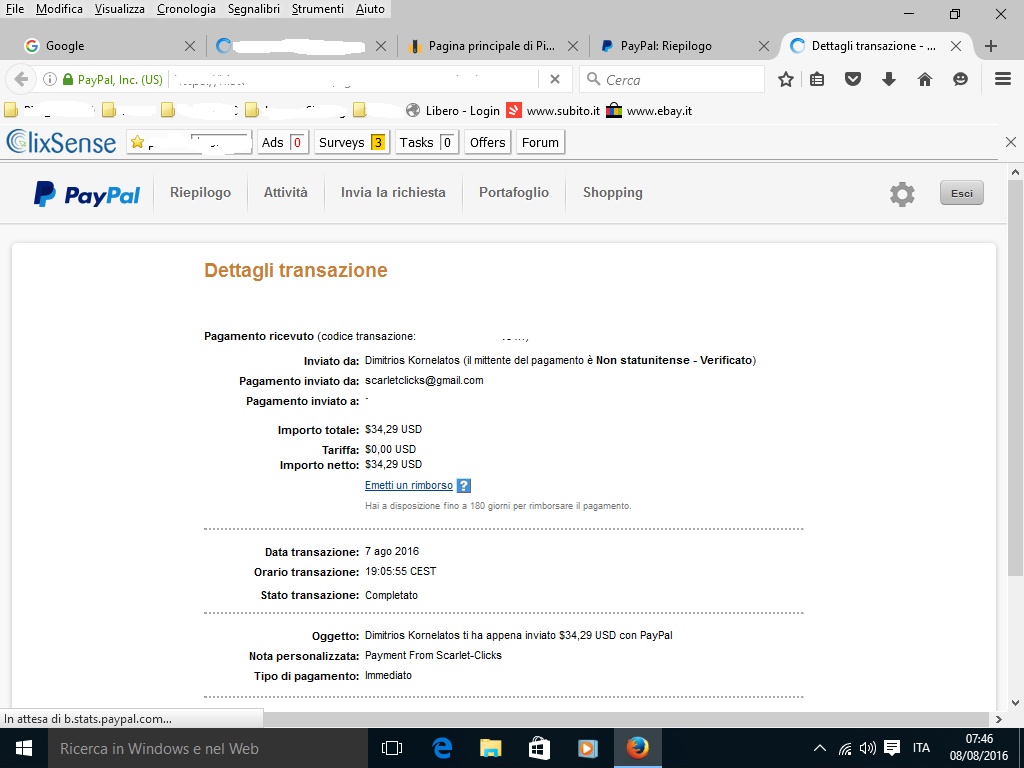Image resolution: width=1024 pixels, height=768 pixels.
Task: Launch Microsoft Edge from taskbar
Action: 442,748
